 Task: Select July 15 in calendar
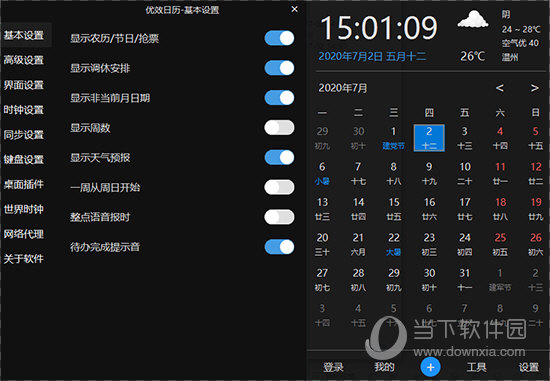click(394, 209)
